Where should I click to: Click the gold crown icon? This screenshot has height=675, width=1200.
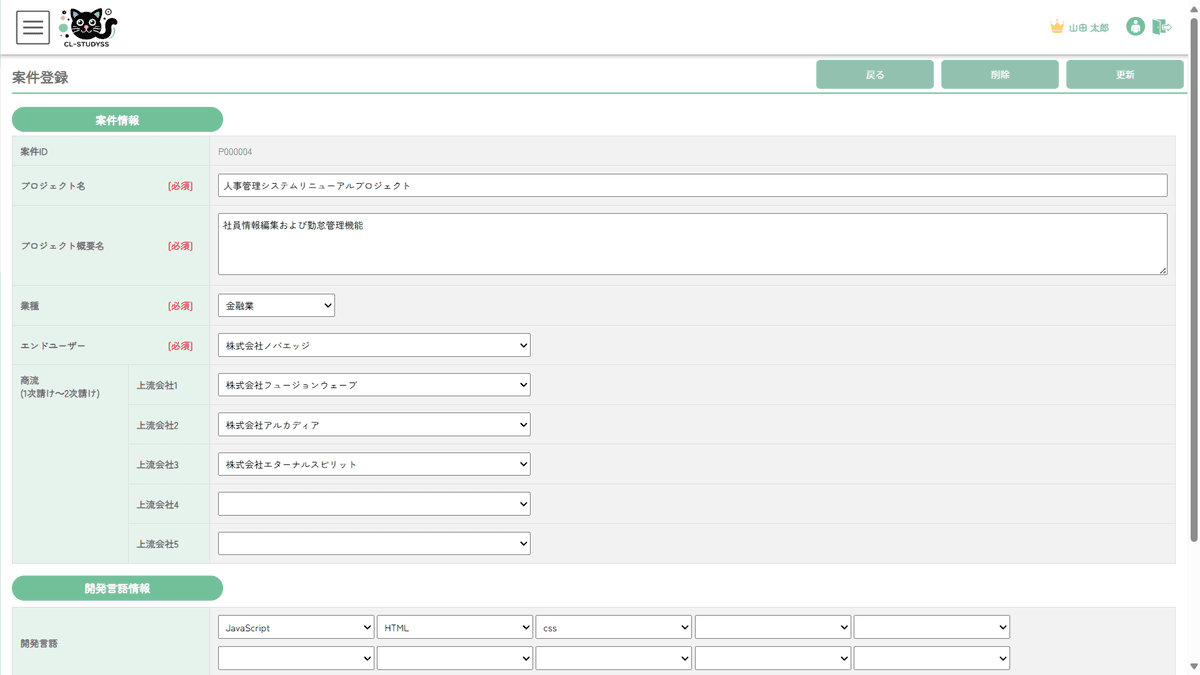click(1057, 27)
